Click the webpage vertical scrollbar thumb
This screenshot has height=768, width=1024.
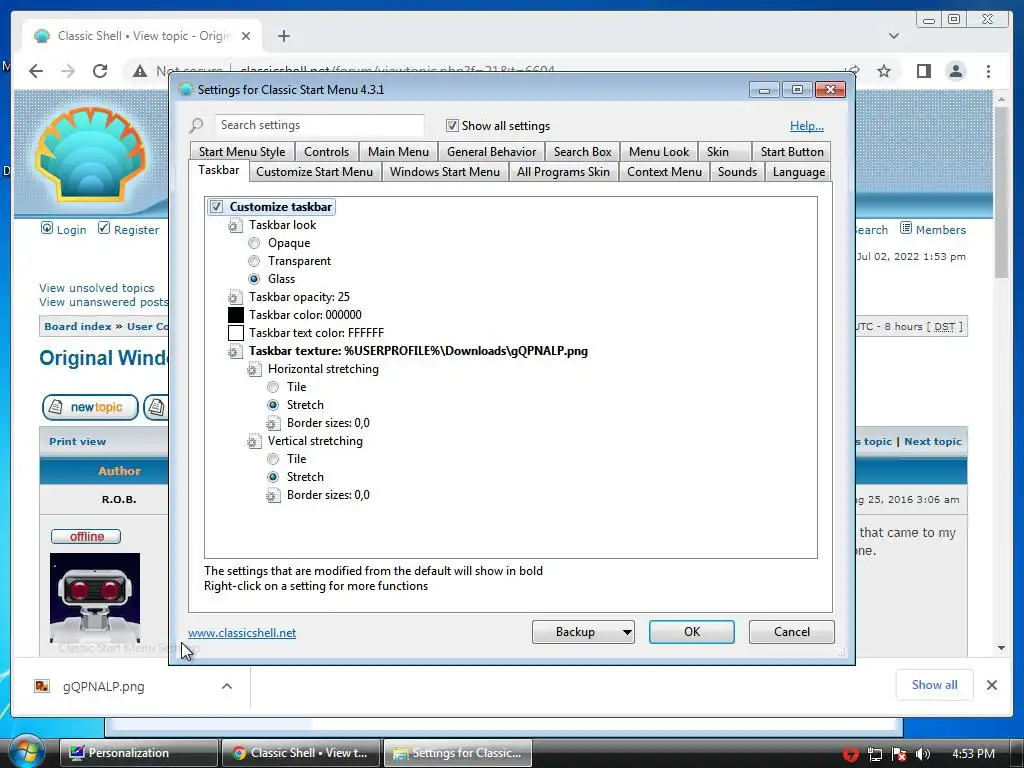tap(1001, 193)
